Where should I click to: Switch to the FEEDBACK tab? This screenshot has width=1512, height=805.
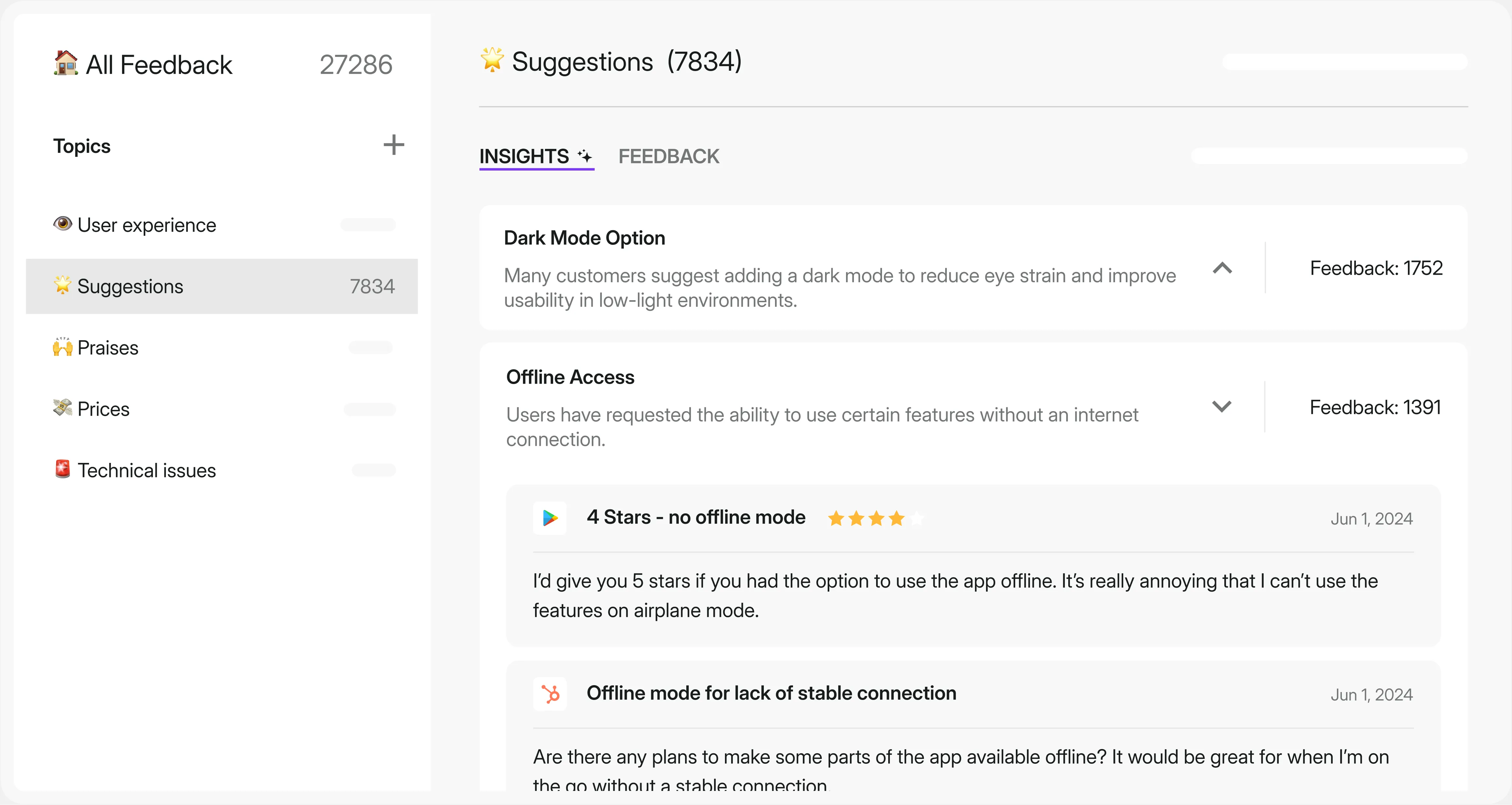click(x=669, y=156)
